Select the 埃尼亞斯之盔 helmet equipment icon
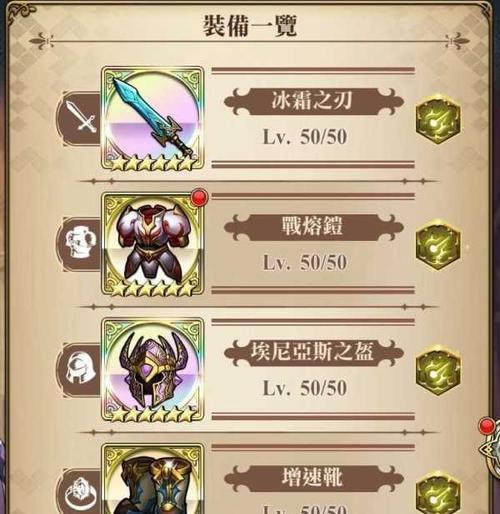 [153, 370]
